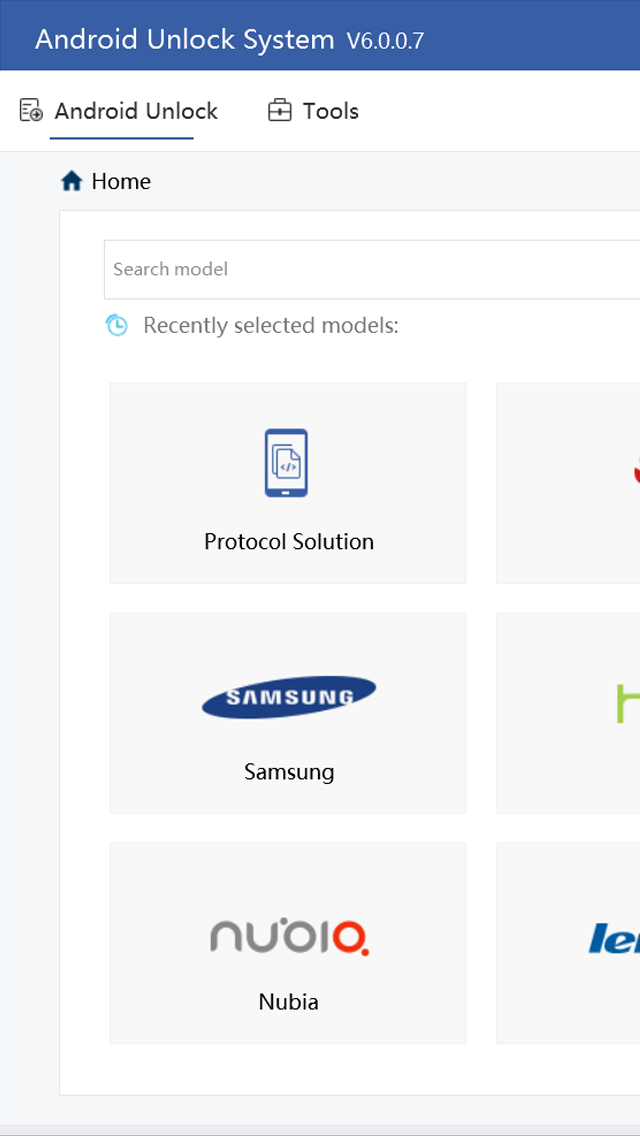Click the Android Unlock System title text
The width and height of the screenshot is (640, 1136).
(x=185, y=39)
